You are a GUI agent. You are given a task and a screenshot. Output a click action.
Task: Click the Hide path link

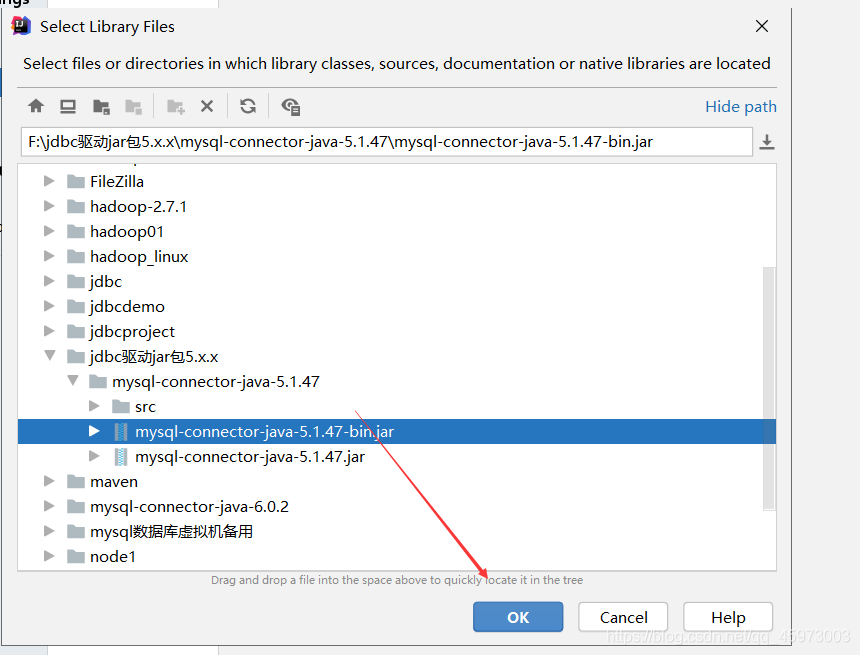(x=740, y=106)
